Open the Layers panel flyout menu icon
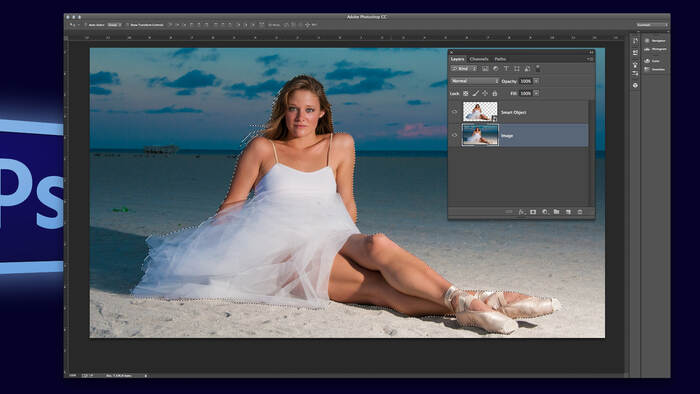700x394 pixels. click(590, 59)
